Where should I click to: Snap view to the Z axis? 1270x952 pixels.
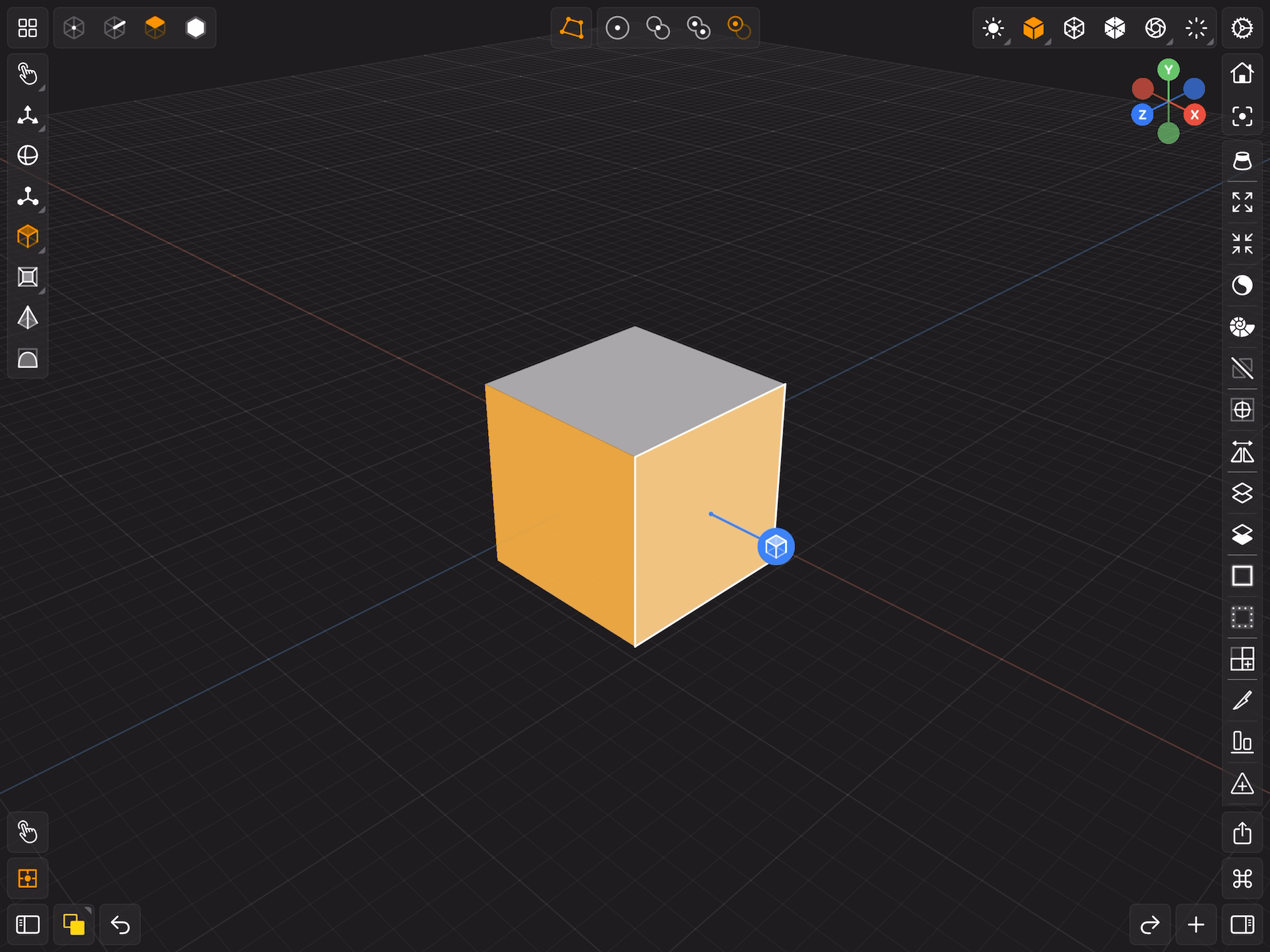click(1142, 115)
